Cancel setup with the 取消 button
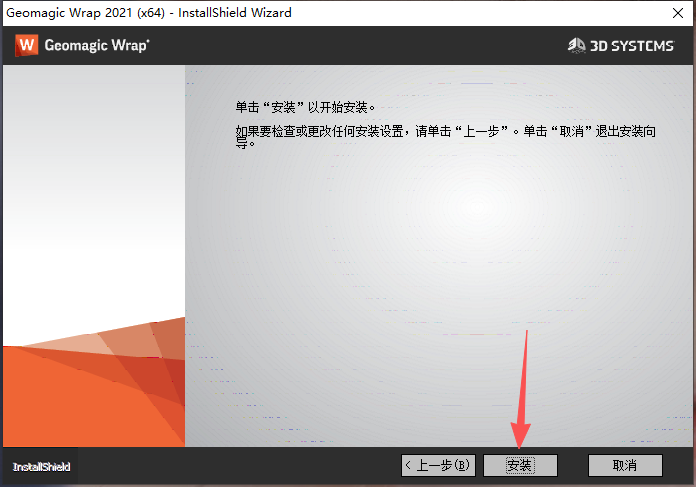The image size is (696, 487). [x=625, y=466]
